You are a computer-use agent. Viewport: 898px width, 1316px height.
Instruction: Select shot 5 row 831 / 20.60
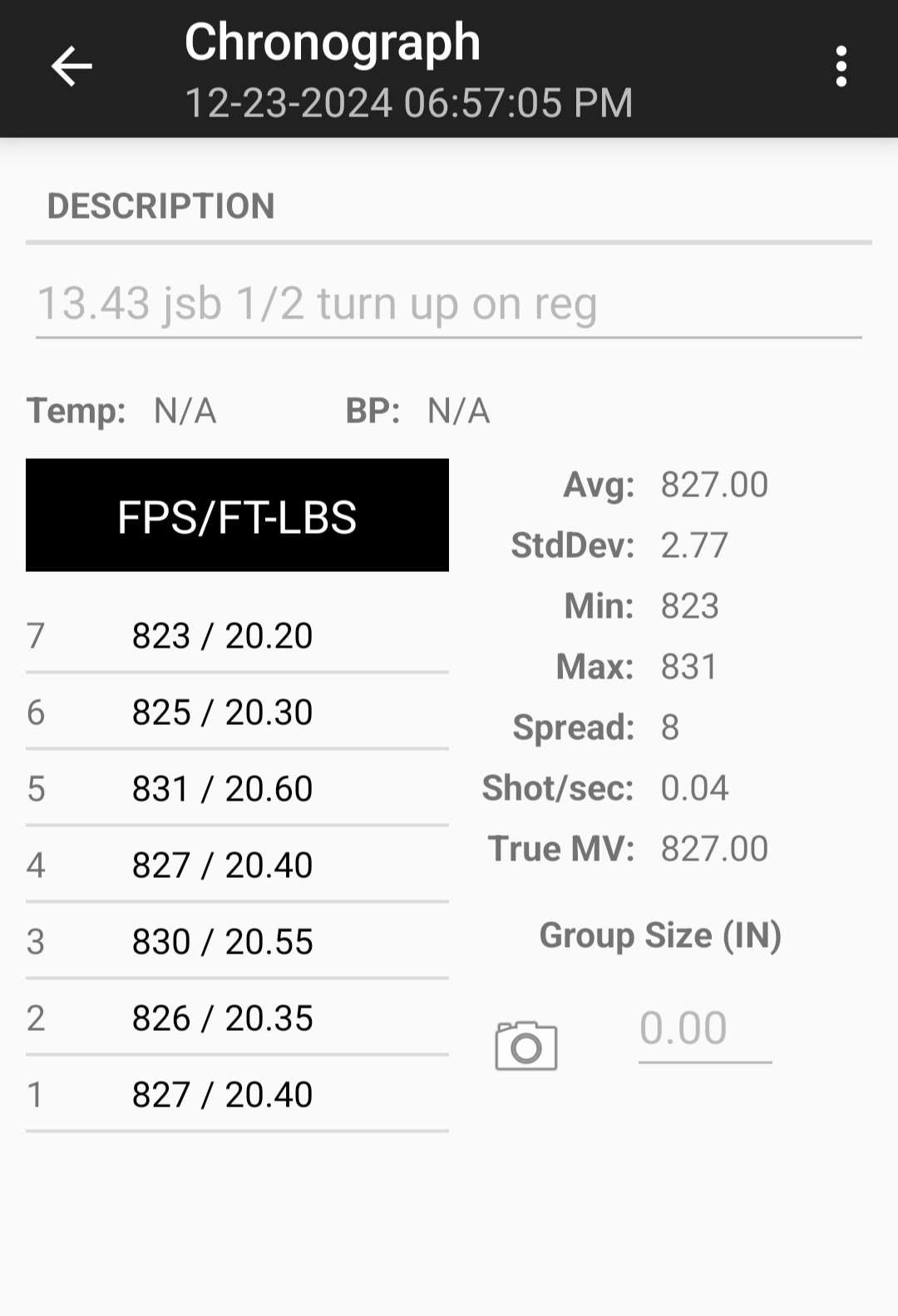(237, 789)
